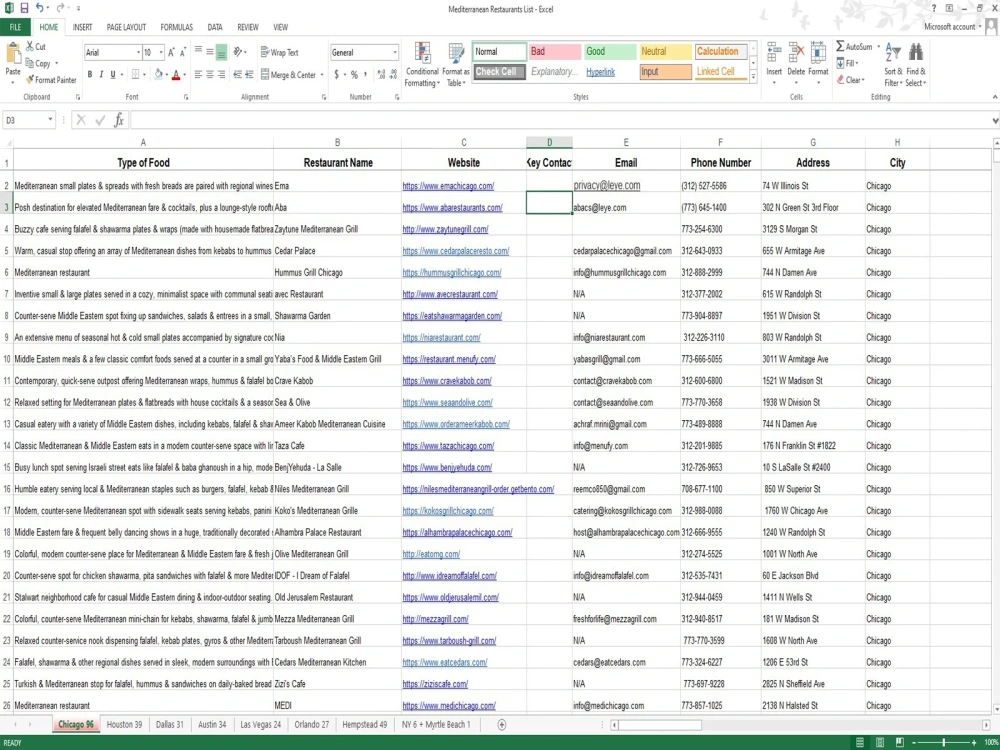
Task: Open the Excel Help question mark
Action: [934, 8]
